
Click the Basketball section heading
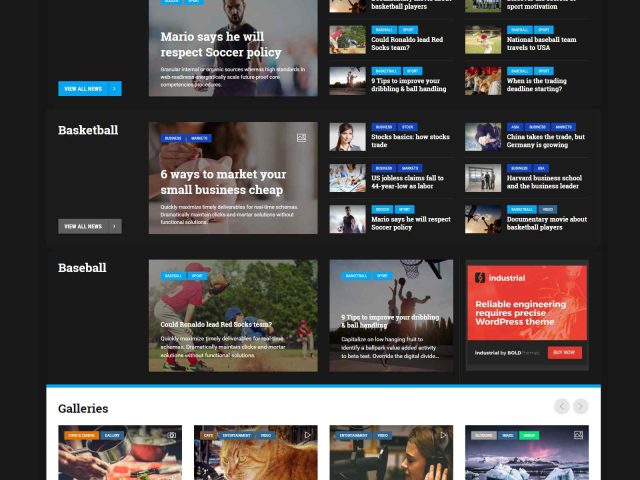(x=88, y=130)
